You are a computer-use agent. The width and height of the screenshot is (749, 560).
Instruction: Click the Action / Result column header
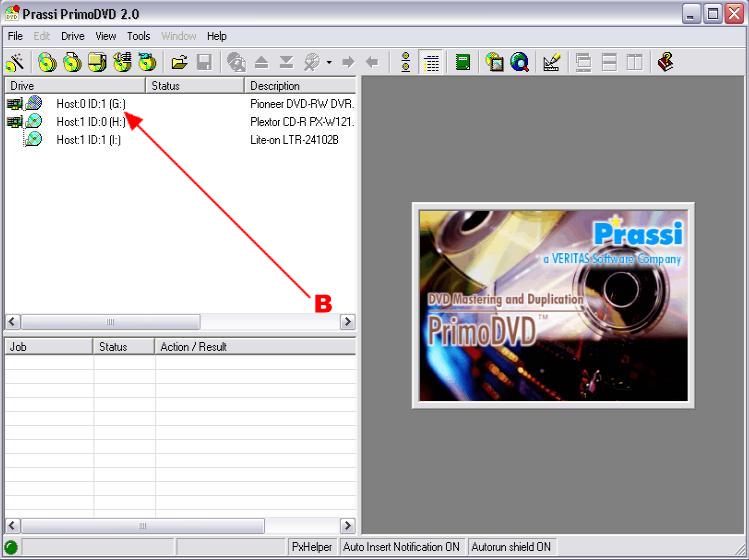pos(256,347)
